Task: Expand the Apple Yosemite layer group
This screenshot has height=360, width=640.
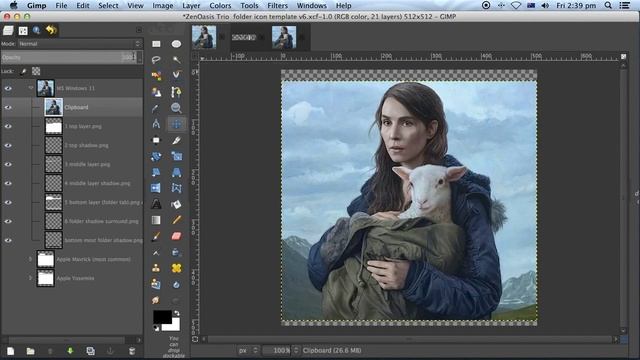Action: (x=30, y=278)
